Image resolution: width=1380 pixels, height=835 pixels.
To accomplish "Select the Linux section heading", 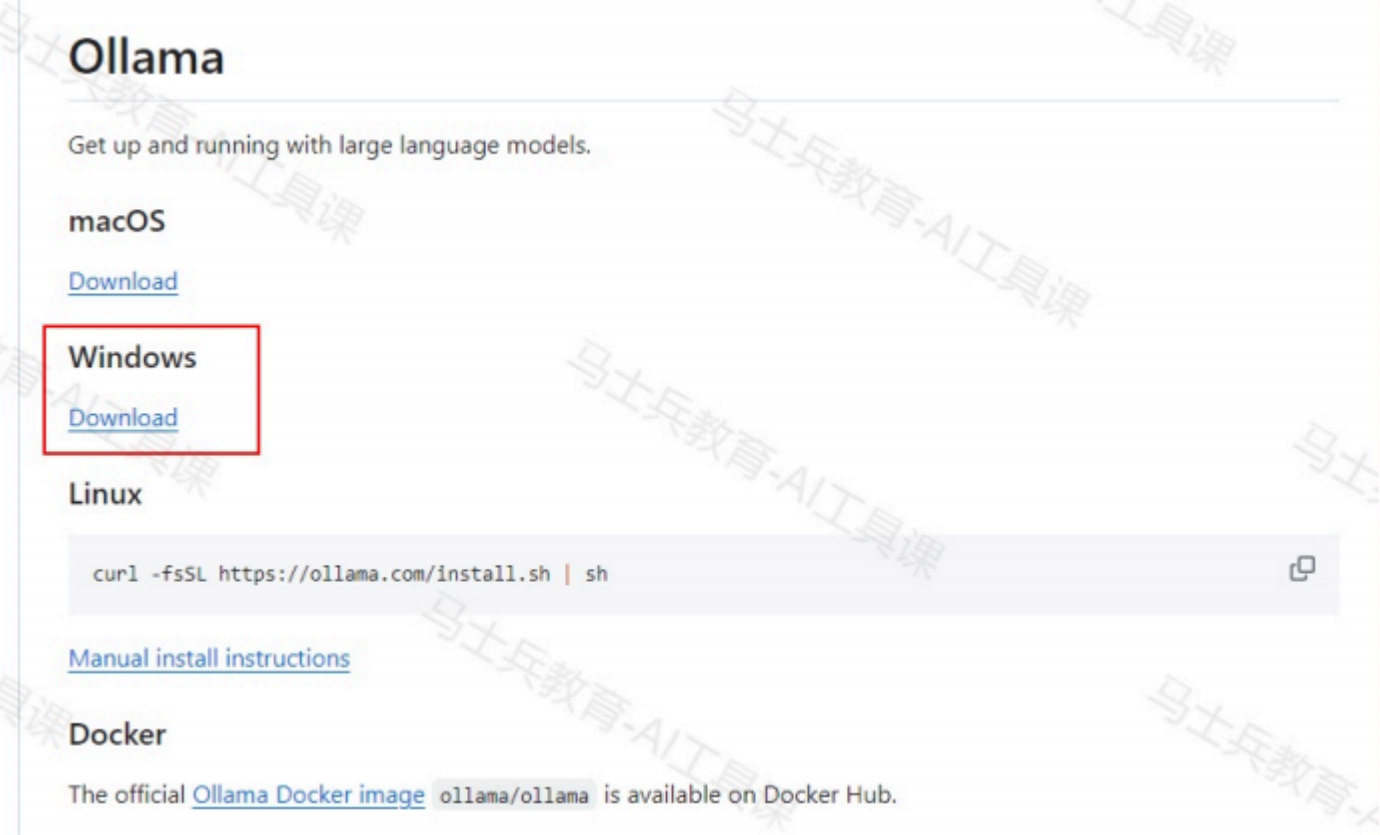I will [105, 494].
